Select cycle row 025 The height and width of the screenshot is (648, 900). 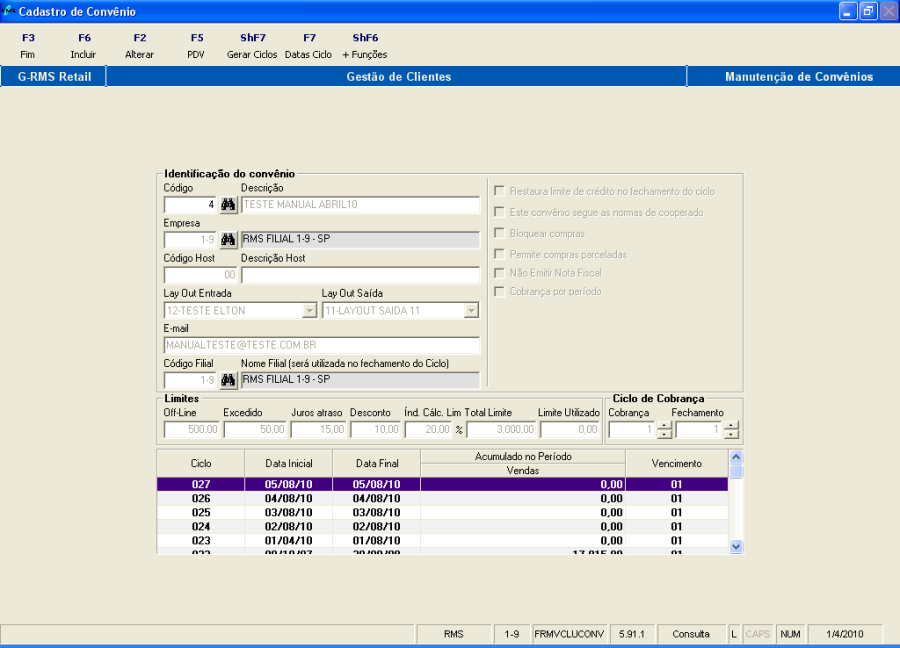(443, 513)
